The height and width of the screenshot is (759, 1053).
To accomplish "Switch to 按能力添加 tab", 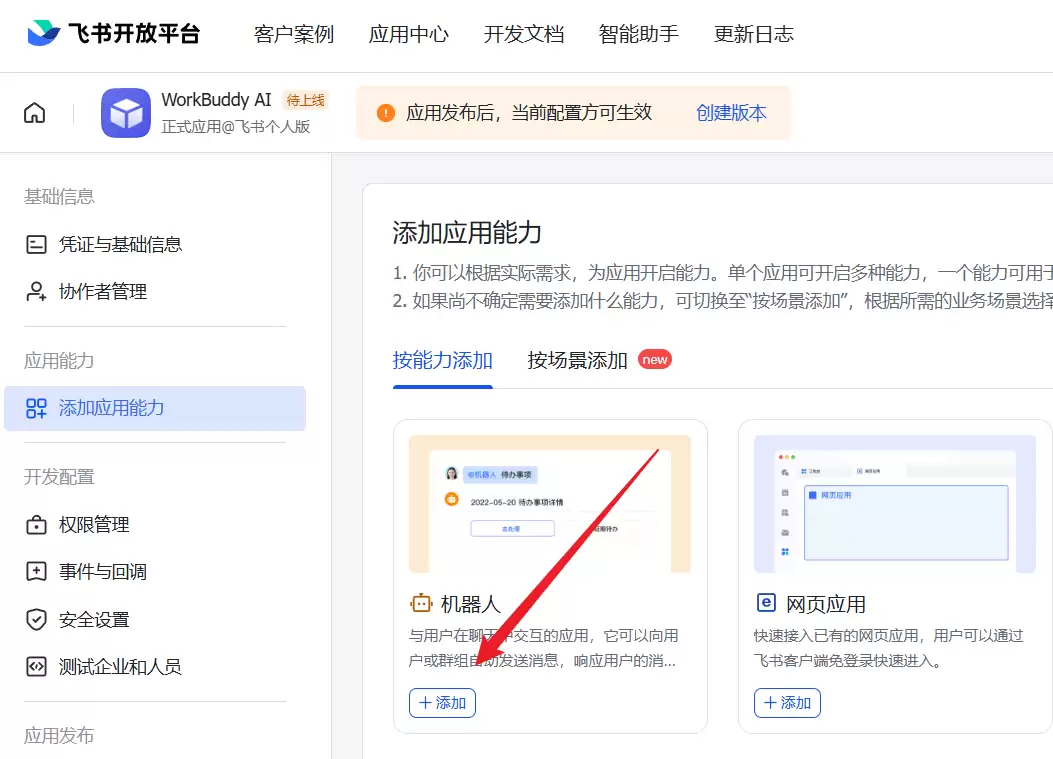I will 443,361.
